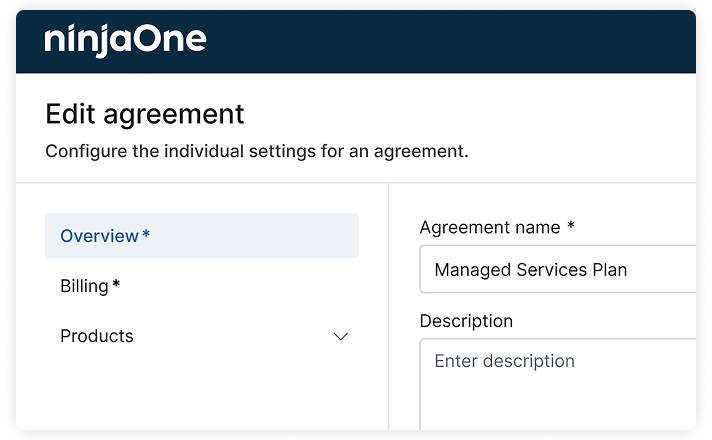Click the ninjaOne logo in header
This screenshot has height=440, width=712.
coord(125,40)
